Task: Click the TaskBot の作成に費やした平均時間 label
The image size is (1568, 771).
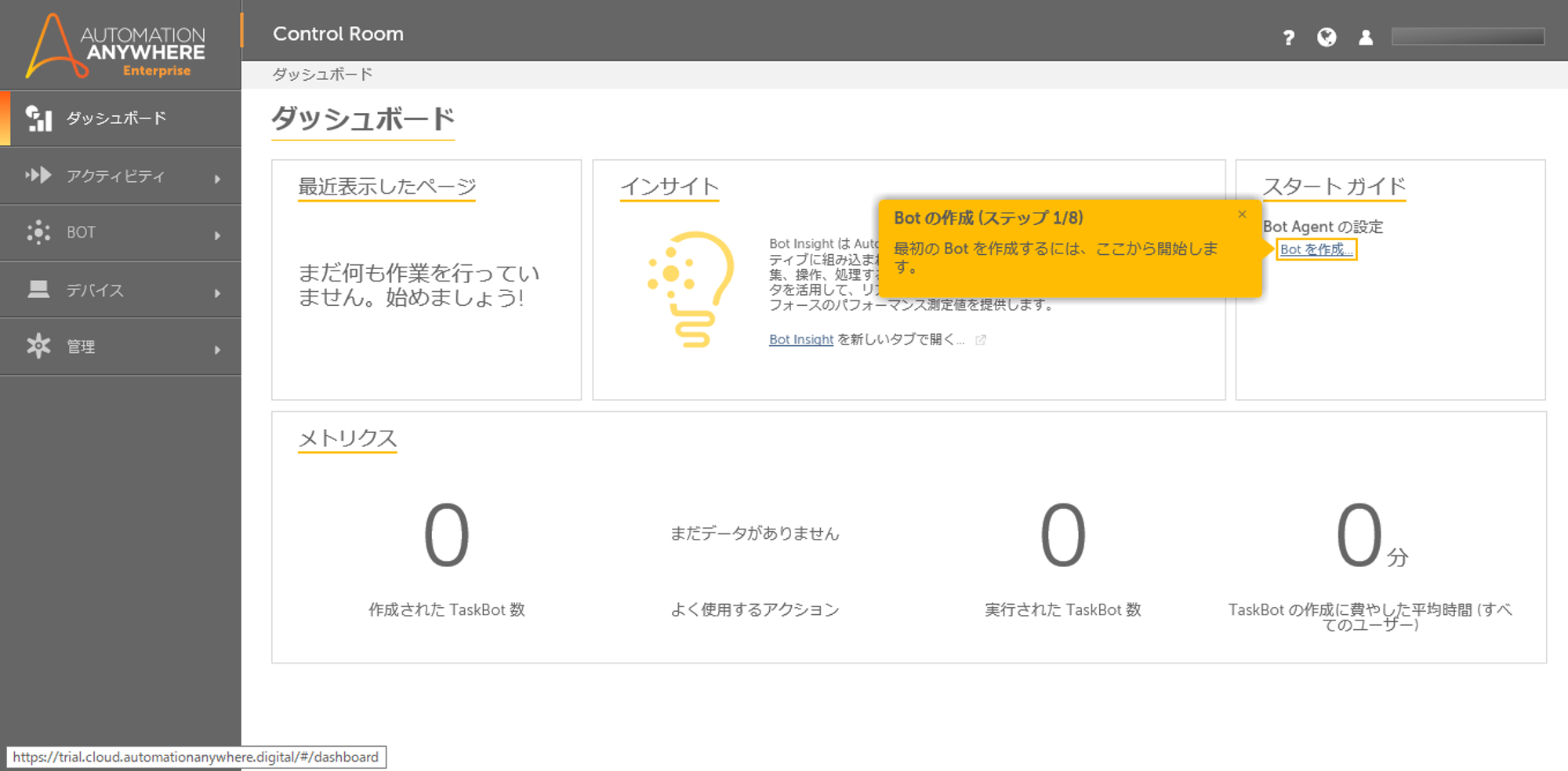Action: tap(1370, 617)
